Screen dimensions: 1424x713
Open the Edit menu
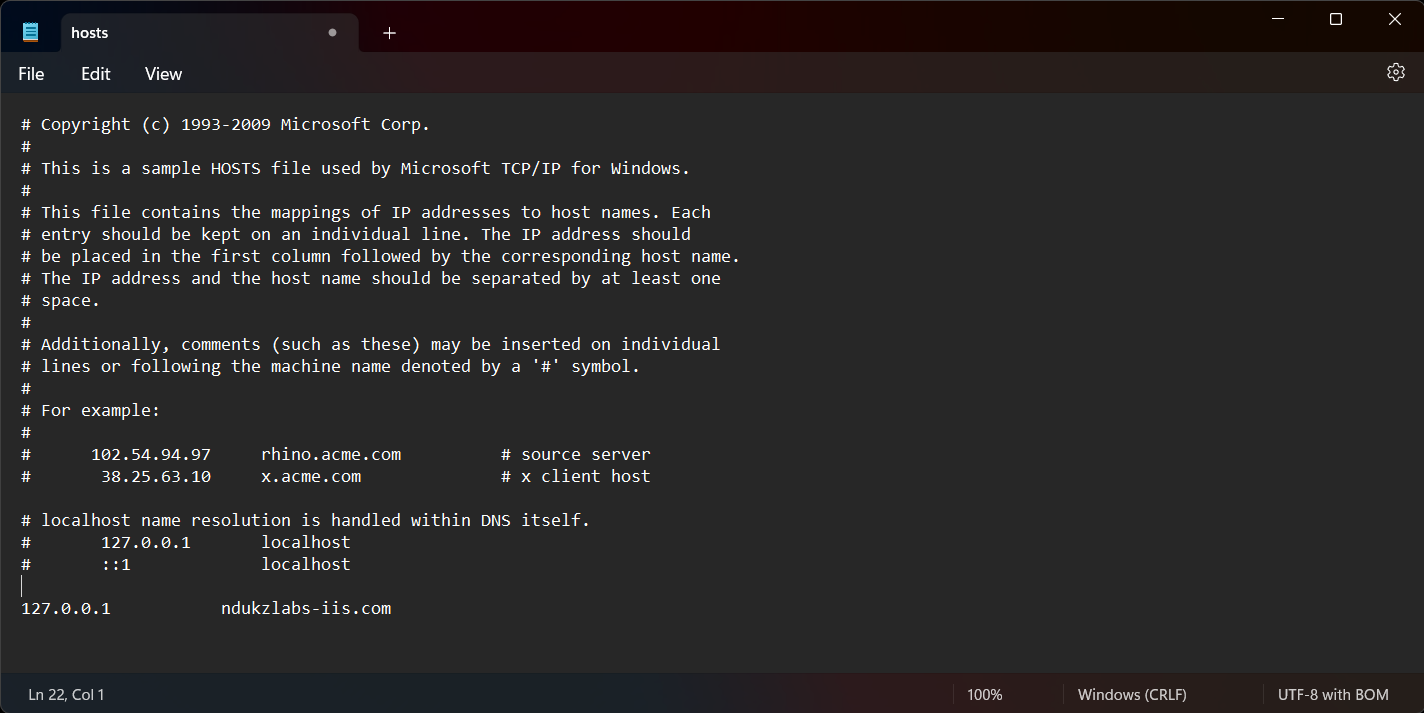point(95,73)
